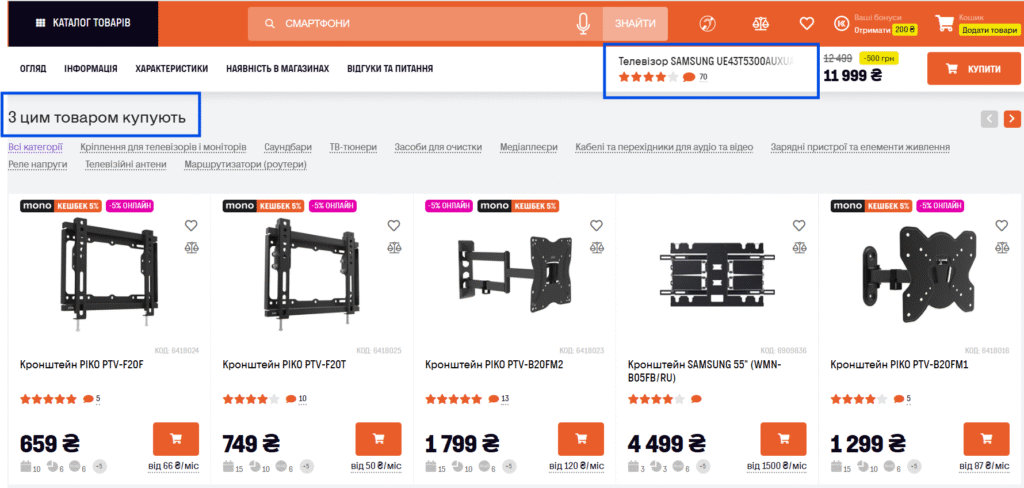Open the shopping cart icon in header
The image size is (1024, 488).
tap(943, 23)
